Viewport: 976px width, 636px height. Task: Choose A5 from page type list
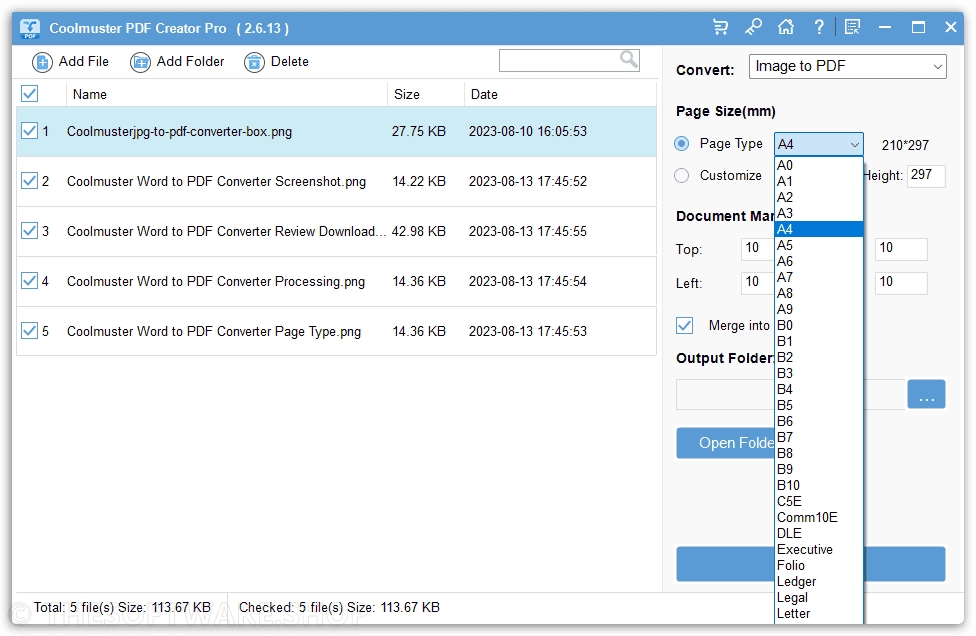[819, 245]
